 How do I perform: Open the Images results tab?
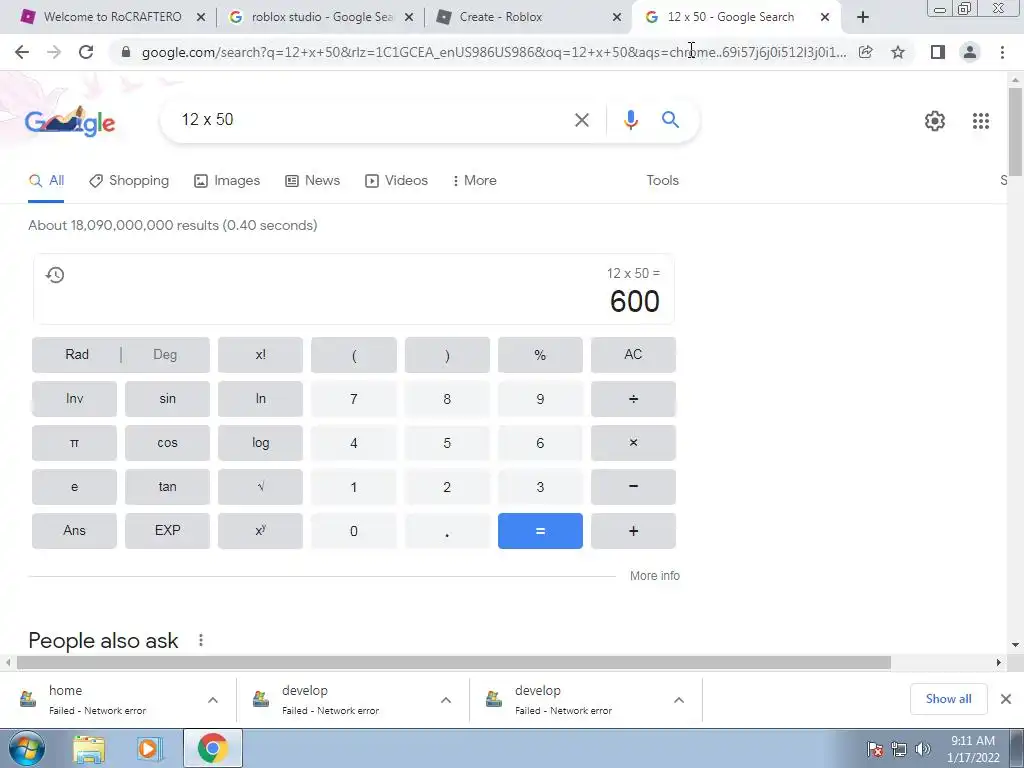[227, 181]
